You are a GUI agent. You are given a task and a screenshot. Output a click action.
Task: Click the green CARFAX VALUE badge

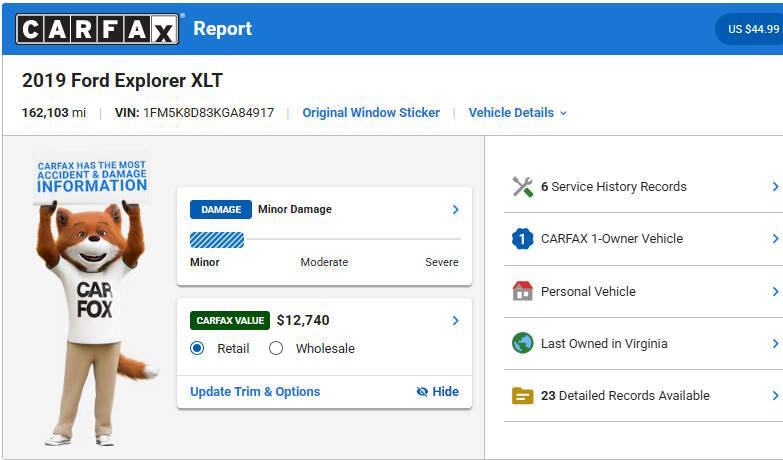pos(230,321)
